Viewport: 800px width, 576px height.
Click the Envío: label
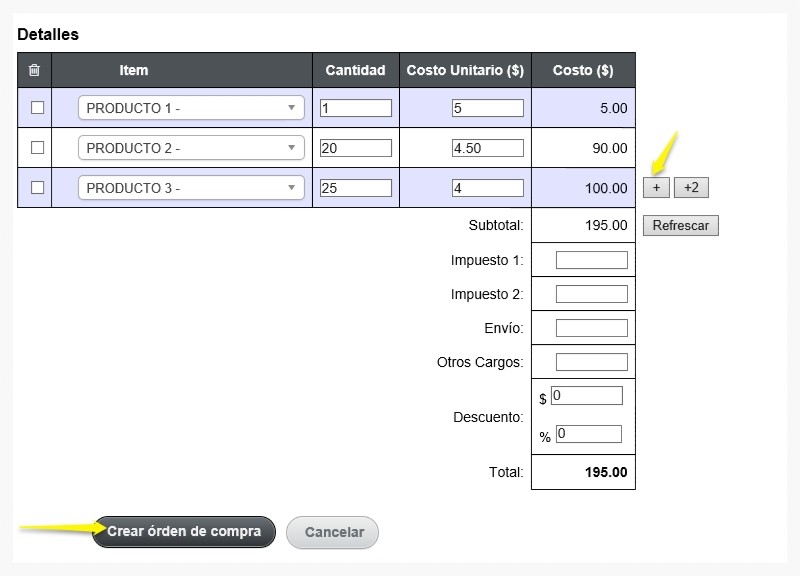(x=504, y=328)
